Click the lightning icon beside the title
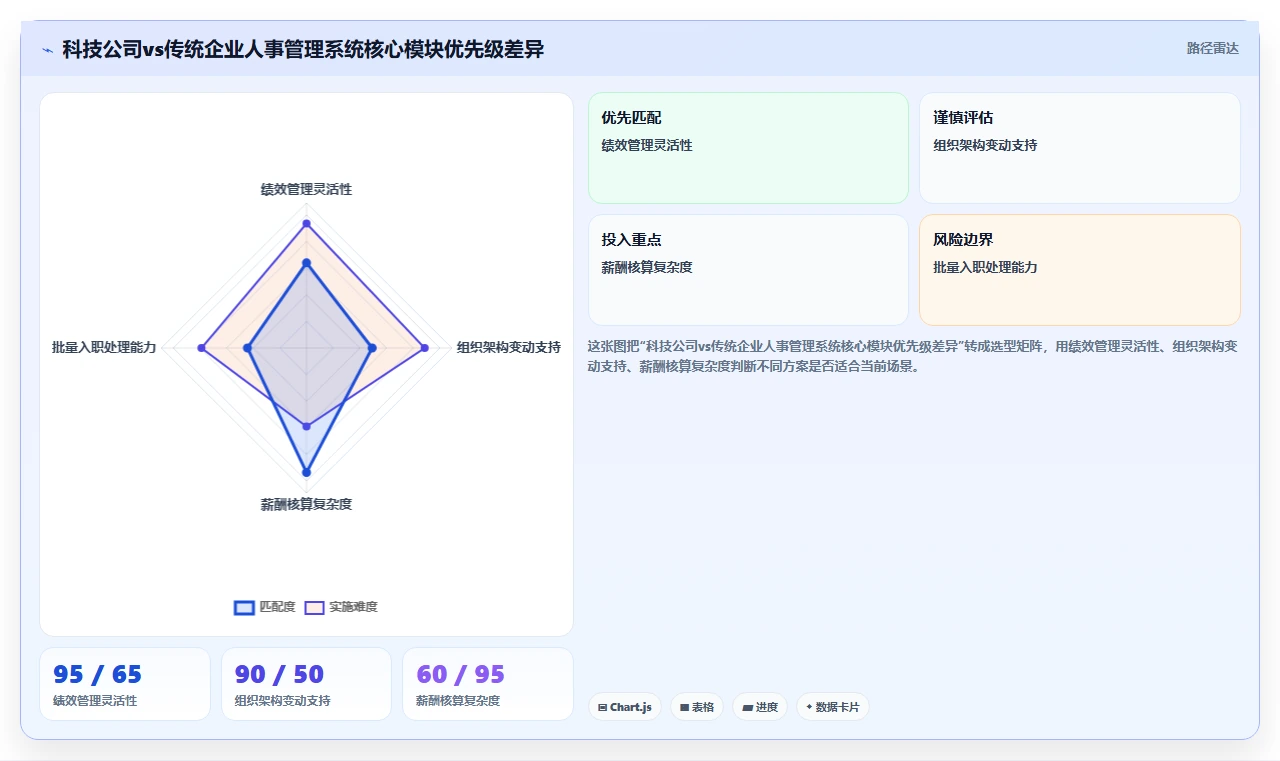The width and height of the screenshot is (1280, 761). [x=47, y=49]
